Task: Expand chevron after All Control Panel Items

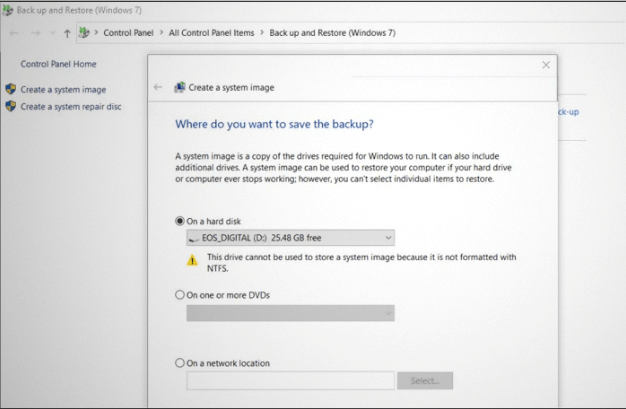Action: click(x=262, y=32)
